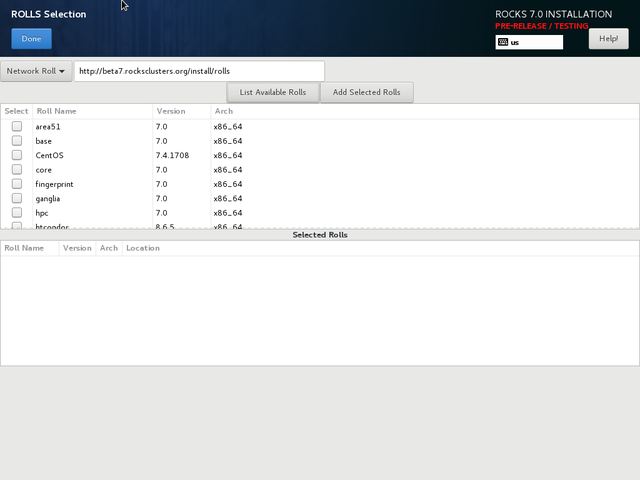
Task: Open the Help! dialog
Action: (608, 39)
